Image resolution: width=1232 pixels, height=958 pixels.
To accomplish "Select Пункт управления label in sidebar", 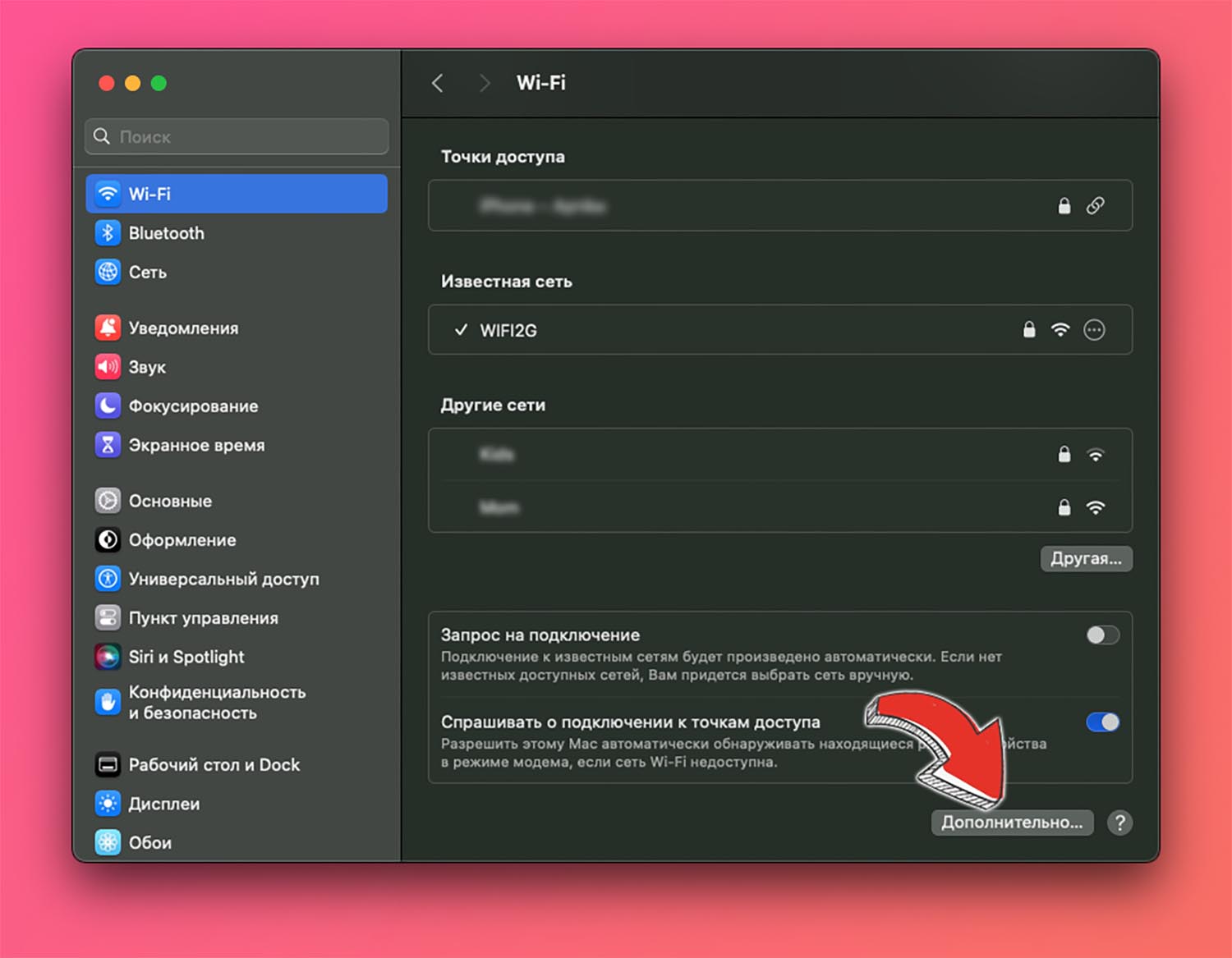I will pos(204,618).
